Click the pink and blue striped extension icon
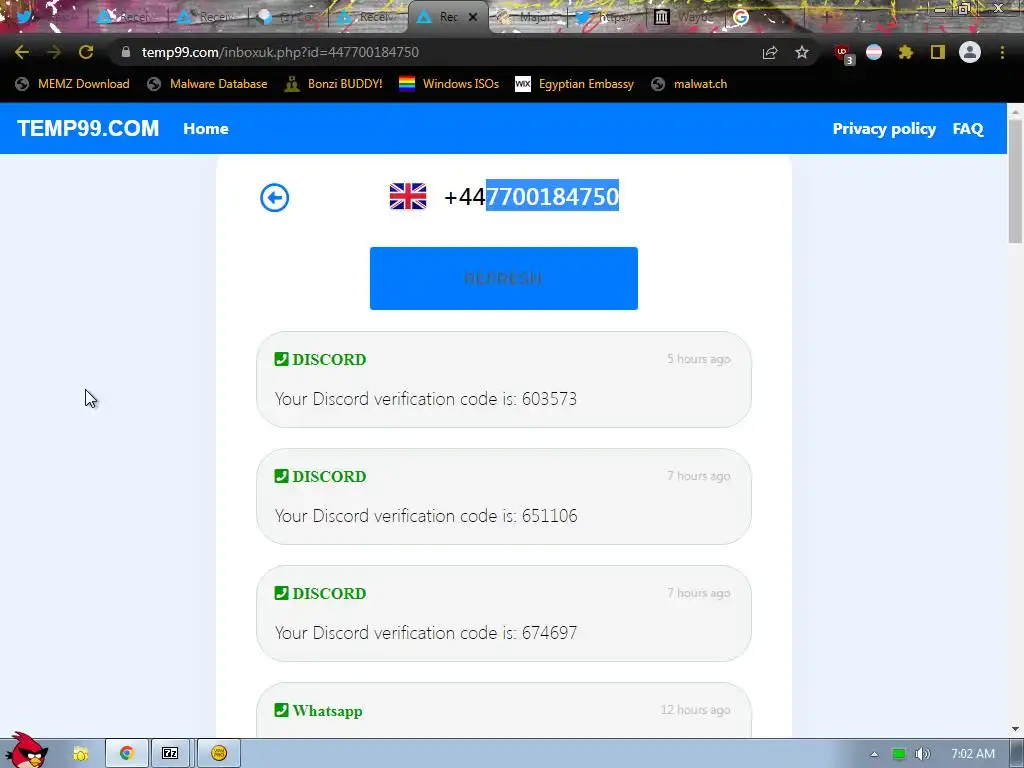Viewport: 1024px width, 768px height. (874, 52)
